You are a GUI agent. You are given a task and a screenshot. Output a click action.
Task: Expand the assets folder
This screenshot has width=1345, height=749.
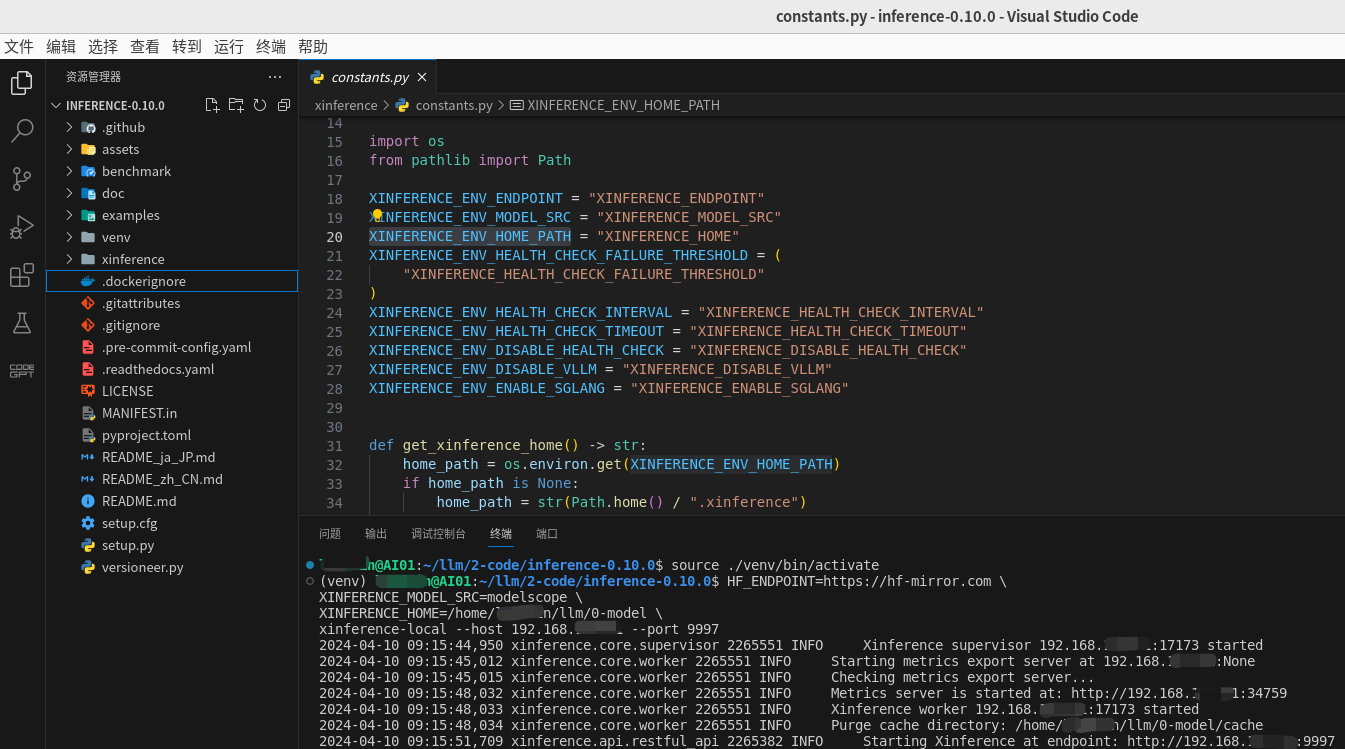(70, 149)
